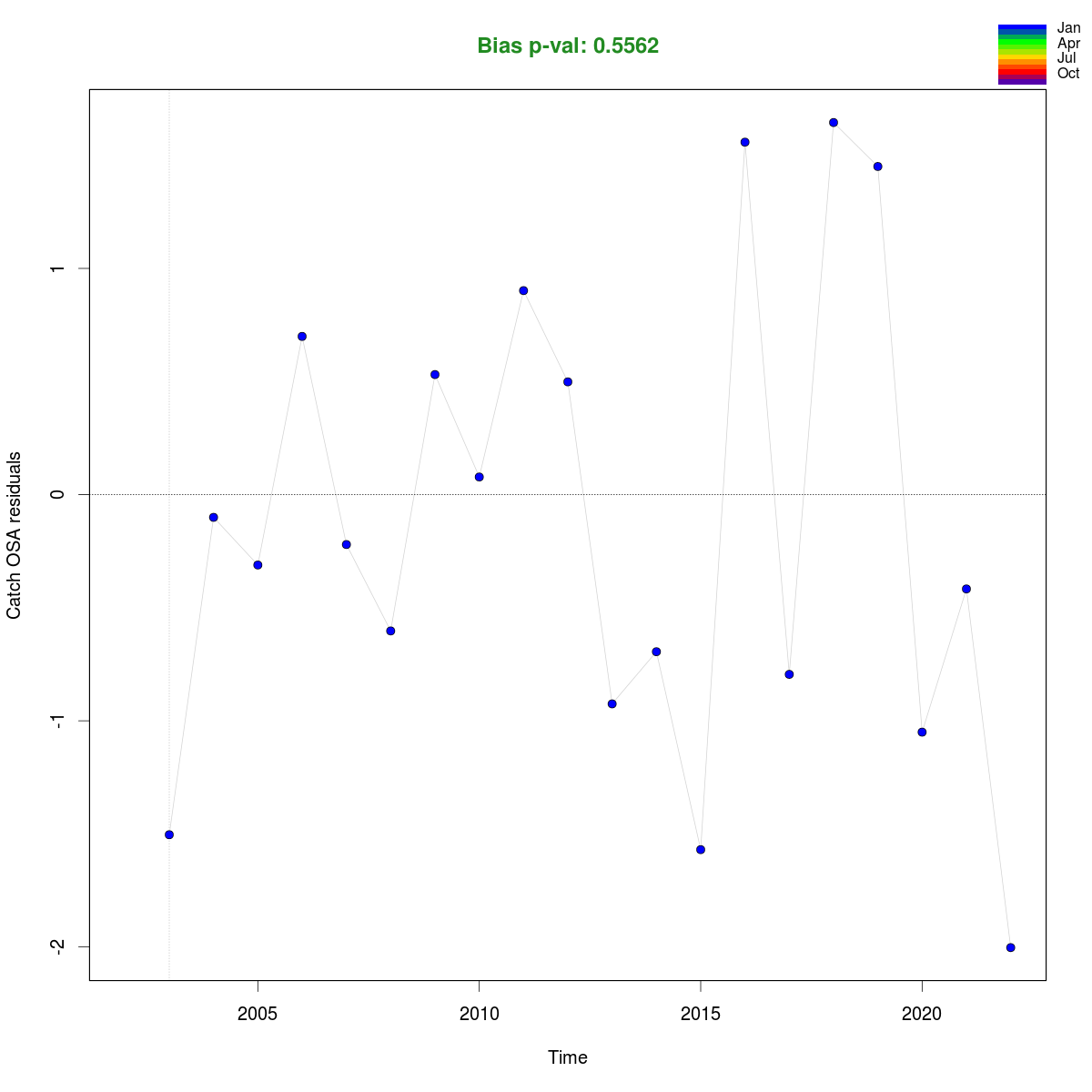Image resolution: width=1092 pixels, height=1092 pixels.
Task: Click the 'Time' x-axis label
Action: click(x=568, y=1057)
